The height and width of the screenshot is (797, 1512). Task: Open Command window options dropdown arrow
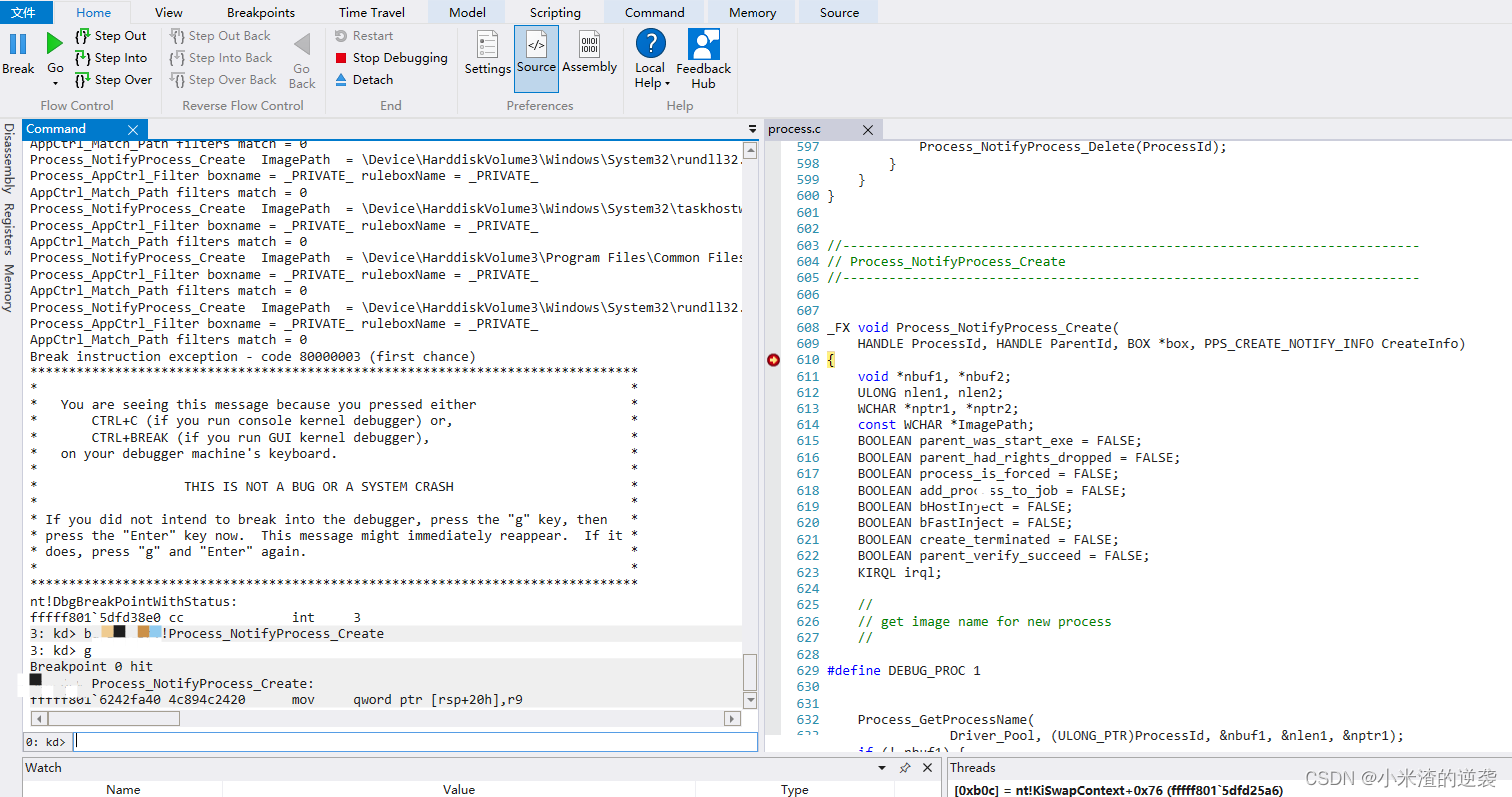(753, 130)
